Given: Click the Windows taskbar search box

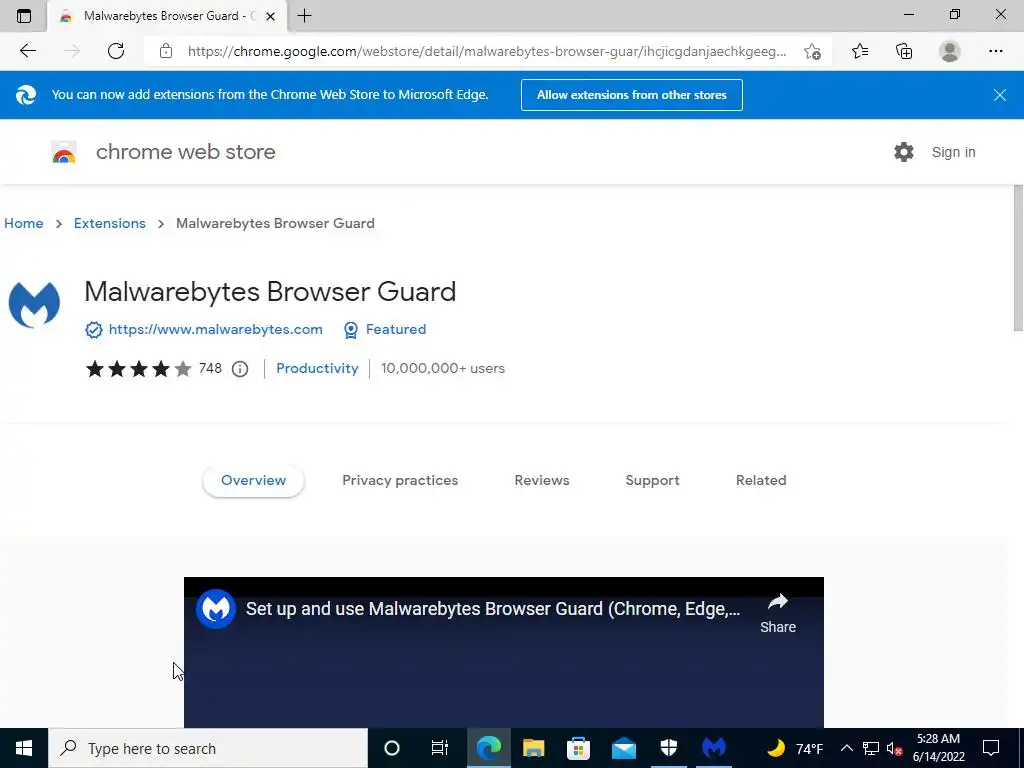Looking at the screenshot, I should 208,748.
